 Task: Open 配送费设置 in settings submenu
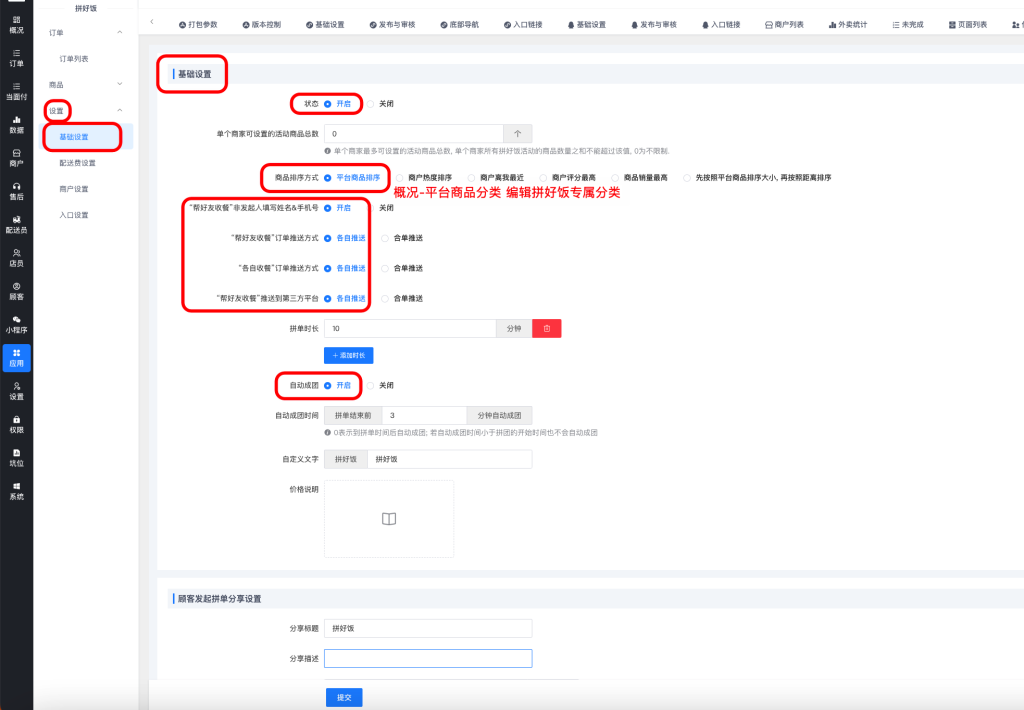[78, 162]
